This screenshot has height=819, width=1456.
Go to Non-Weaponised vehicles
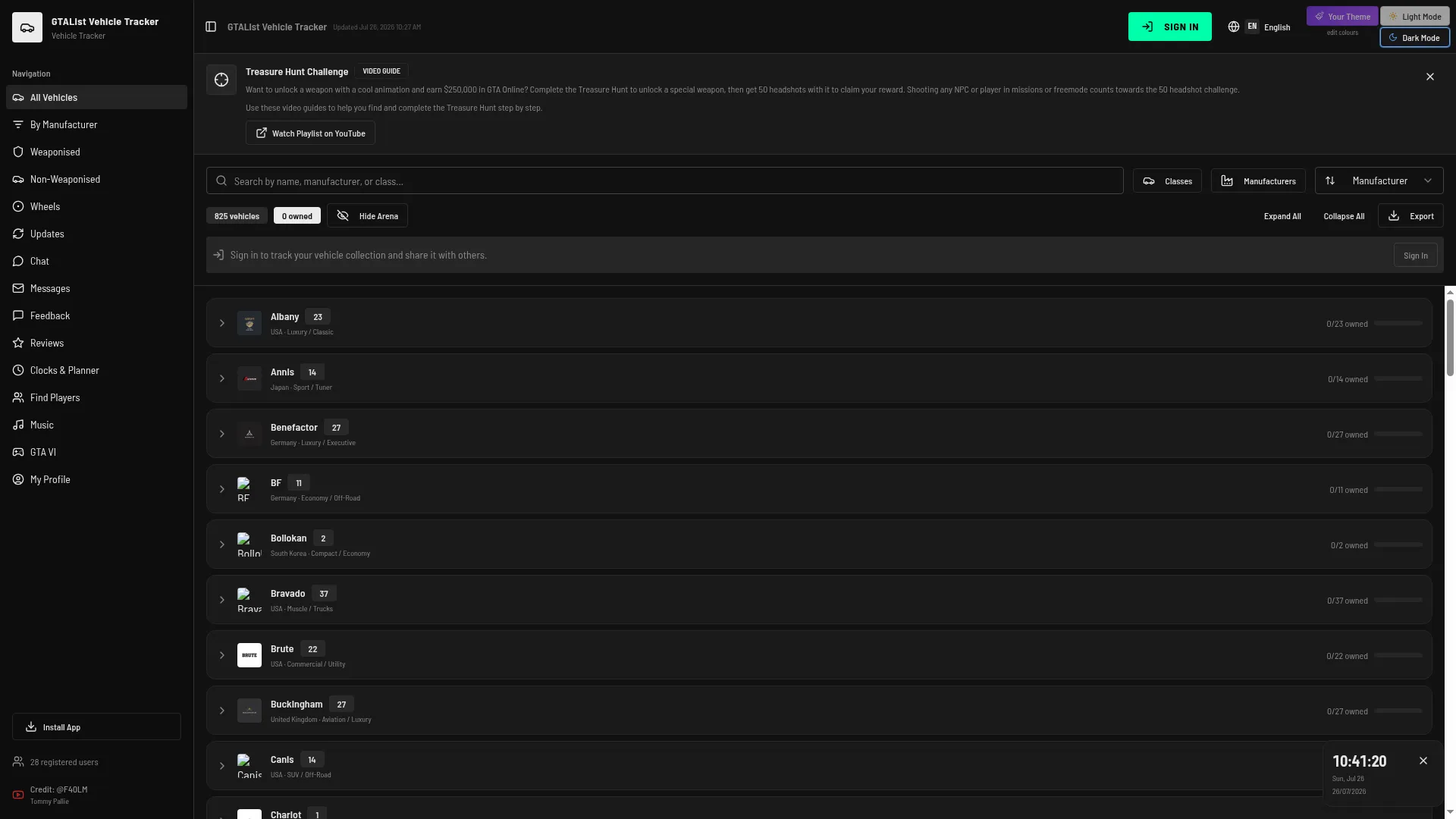pos(96,179)
